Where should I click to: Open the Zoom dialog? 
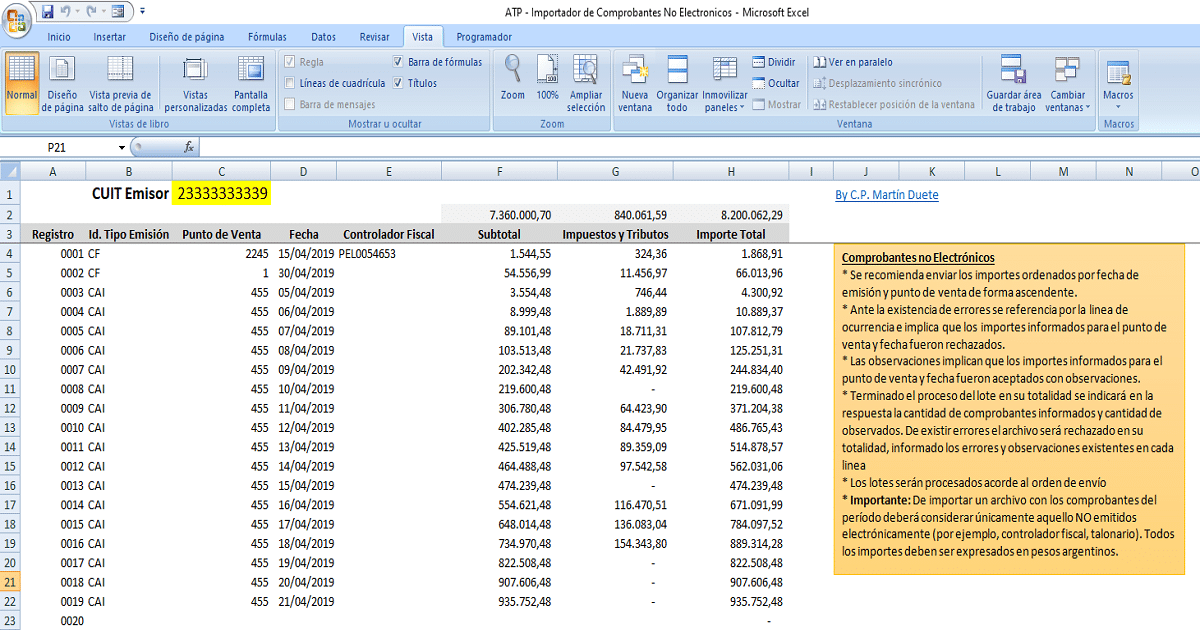(x=513, y=77)
